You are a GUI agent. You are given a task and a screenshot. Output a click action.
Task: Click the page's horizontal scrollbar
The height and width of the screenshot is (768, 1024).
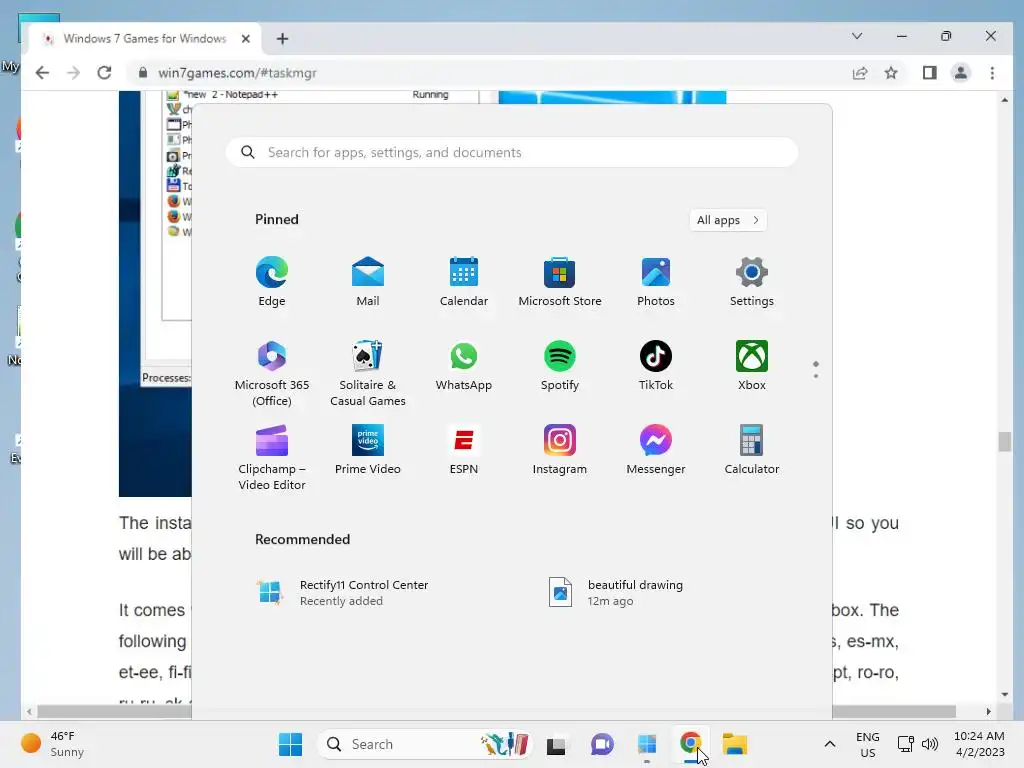[496, 711]
